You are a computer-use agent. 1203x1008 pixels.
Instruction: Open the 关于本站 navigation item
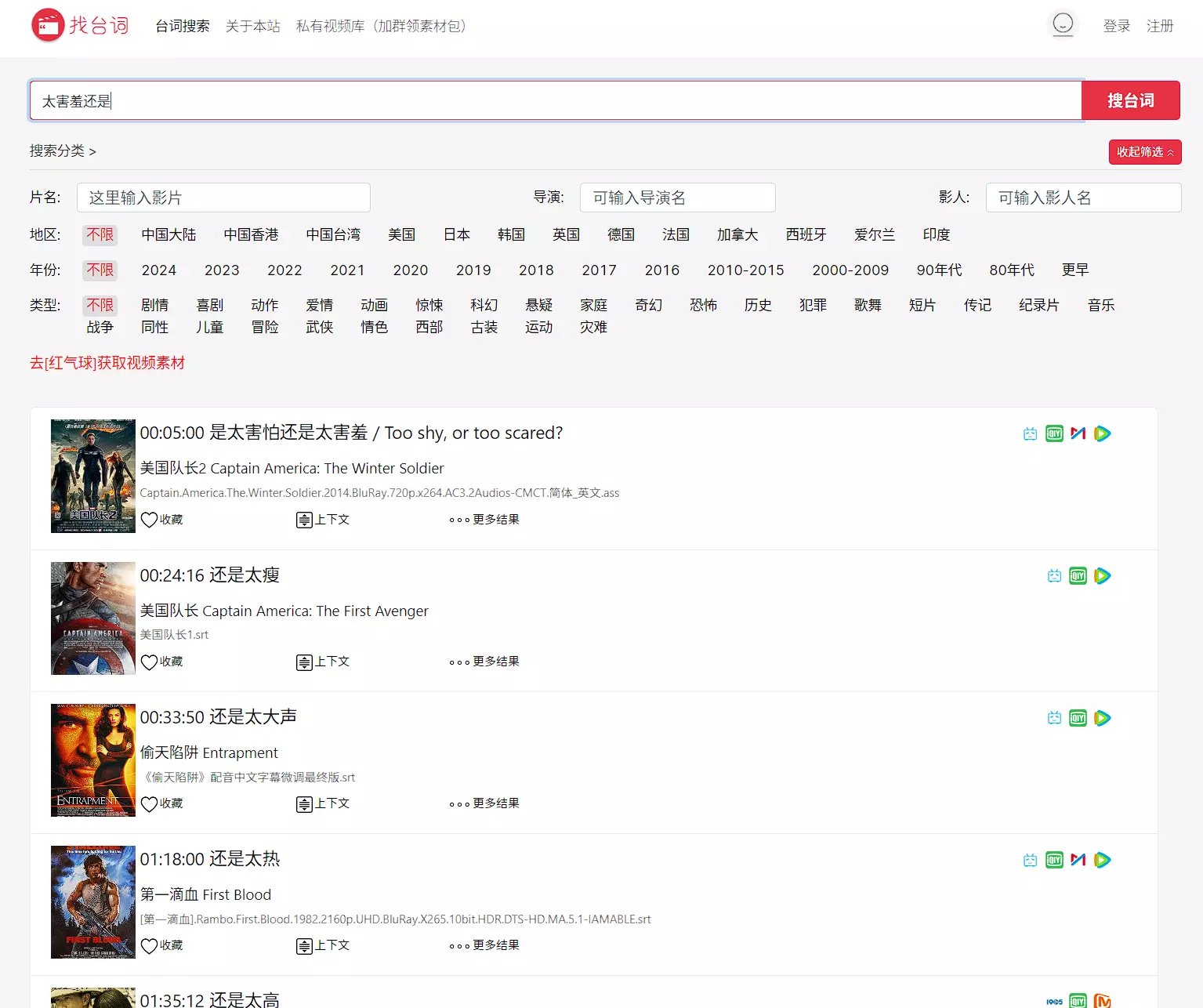click(252, 26)
